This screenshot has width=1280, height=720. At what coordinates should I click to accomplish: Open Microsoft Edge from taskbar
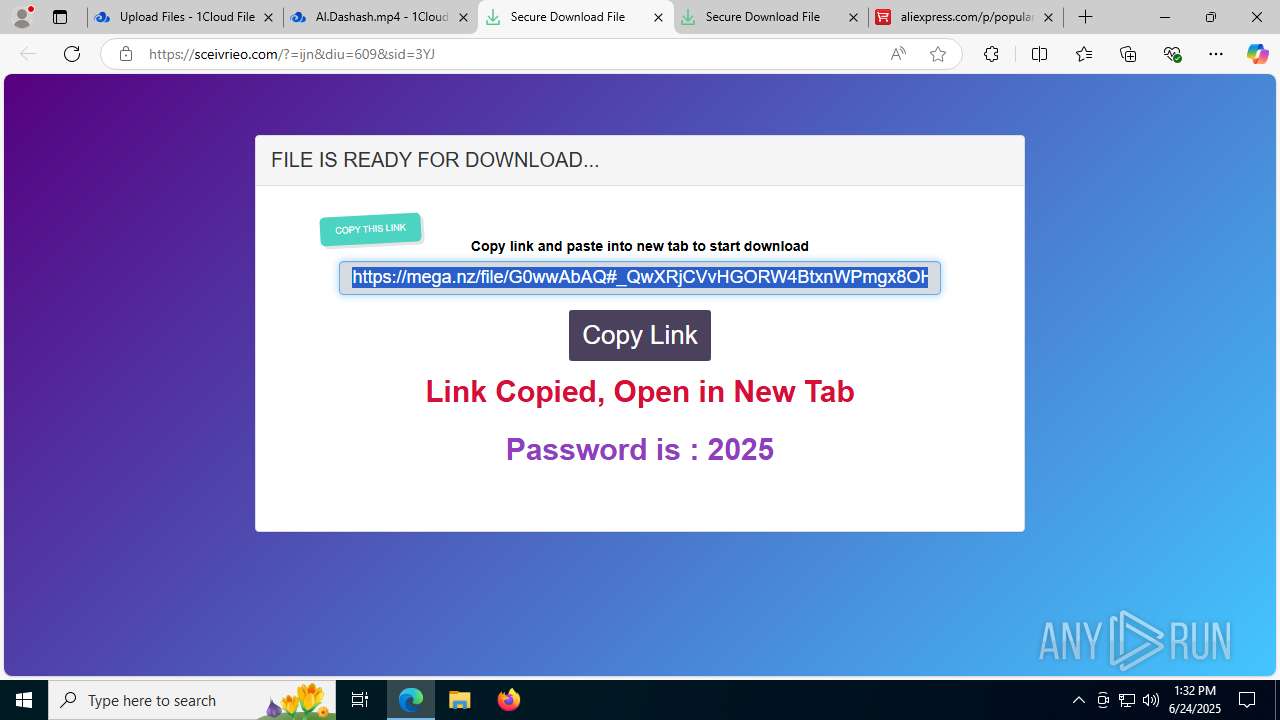tap(411, 700)
